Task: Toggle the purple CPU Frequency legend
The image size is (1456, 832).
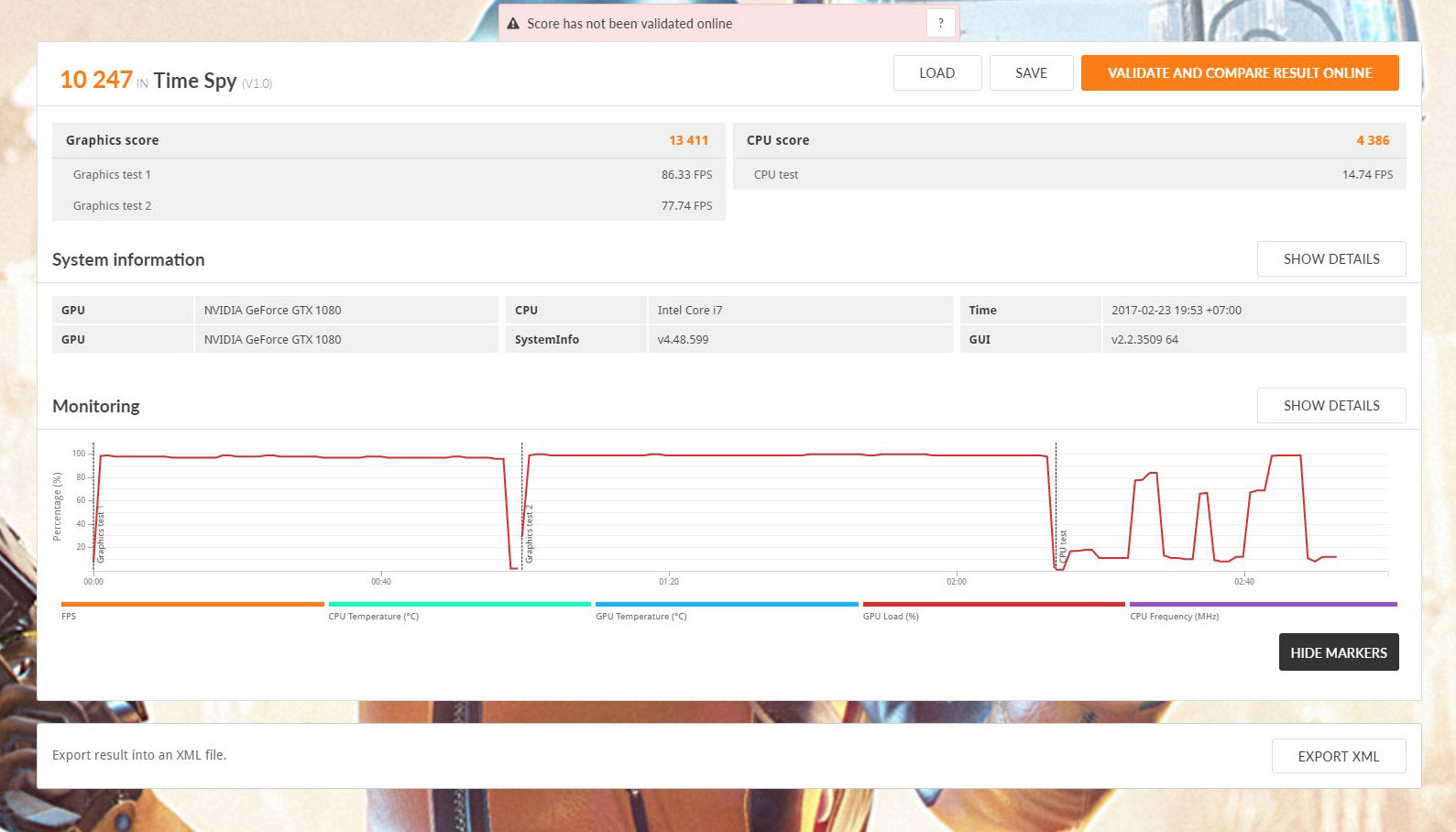Action: pyautogui.click(x=1263, y=606)
